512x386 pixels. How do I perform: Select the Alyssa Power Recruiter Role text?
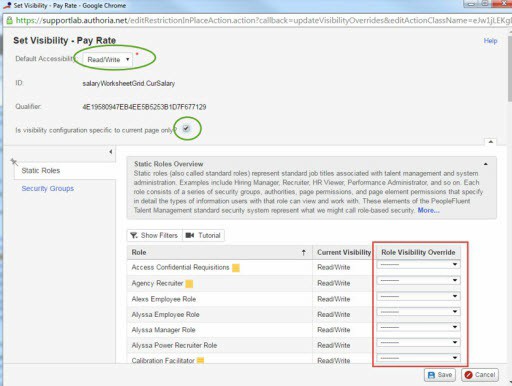click(174, 345)
